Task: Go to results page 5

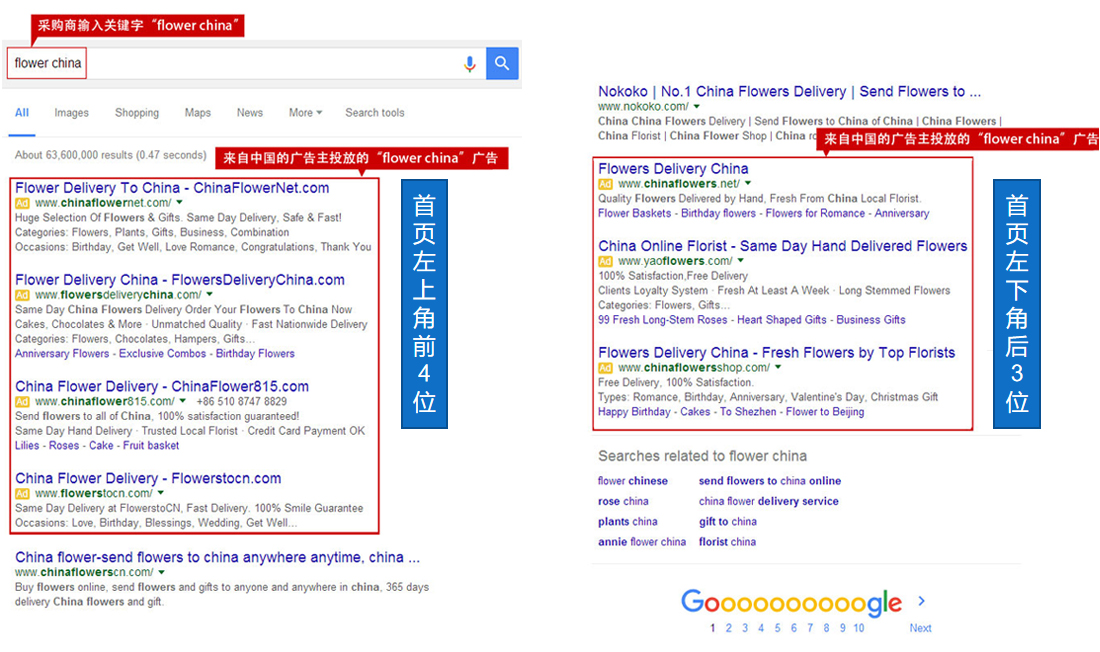Action: [777, 628]
